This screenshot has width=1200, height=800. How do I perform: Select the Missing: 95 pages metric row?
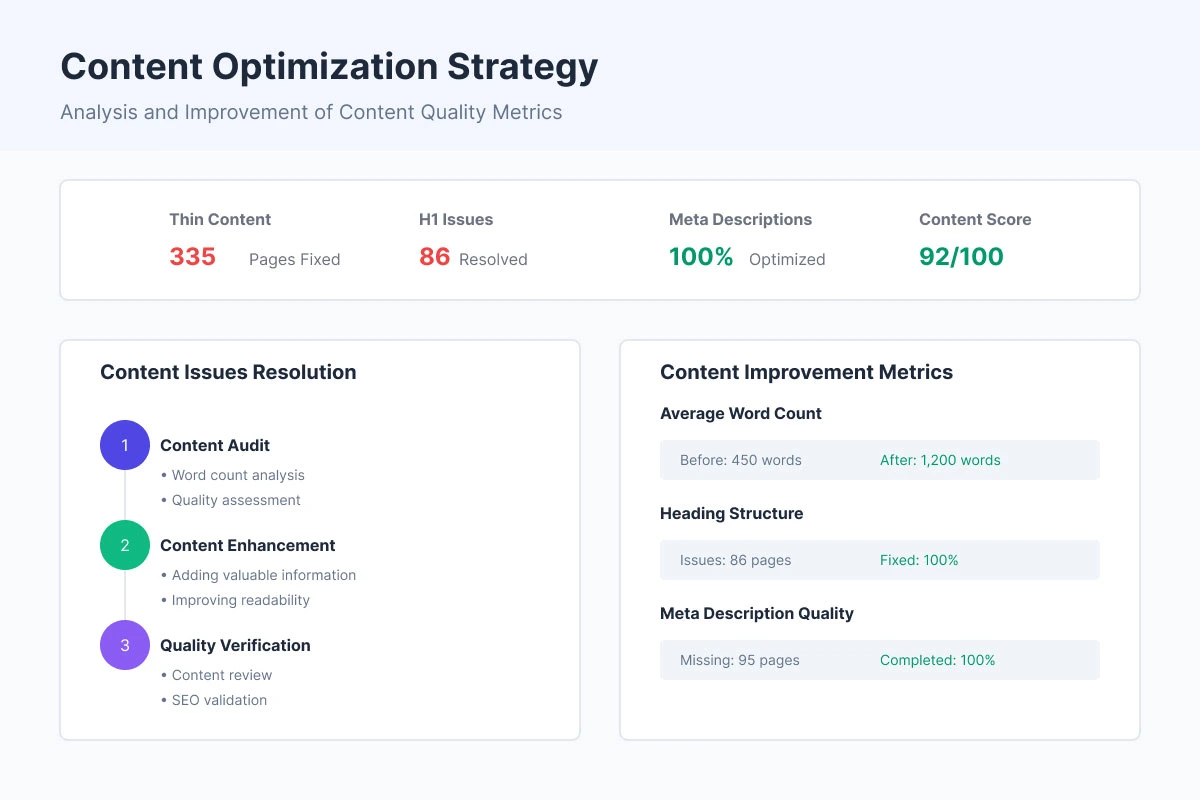click(740, 660)
